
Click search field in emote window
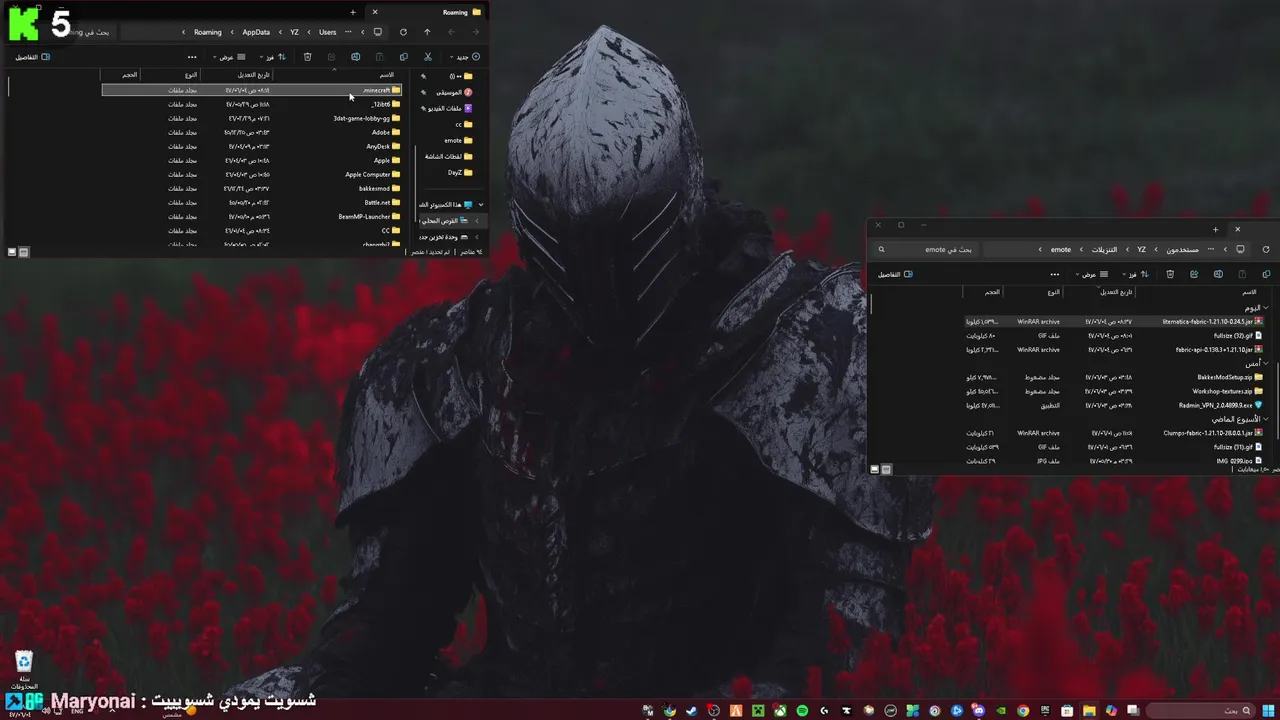click(926, 249)
